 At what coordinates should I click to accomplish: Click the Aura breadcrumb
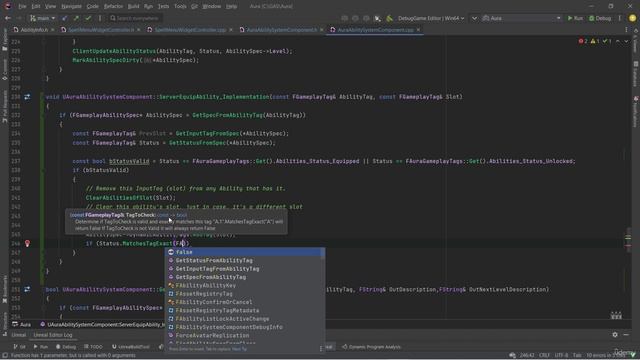tap(22, 324)
